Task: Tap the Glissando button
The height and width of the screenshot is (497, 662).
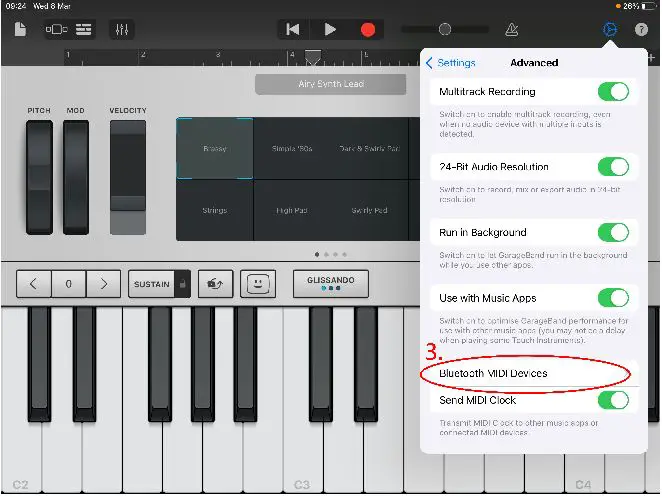Action: coord(330,283)
